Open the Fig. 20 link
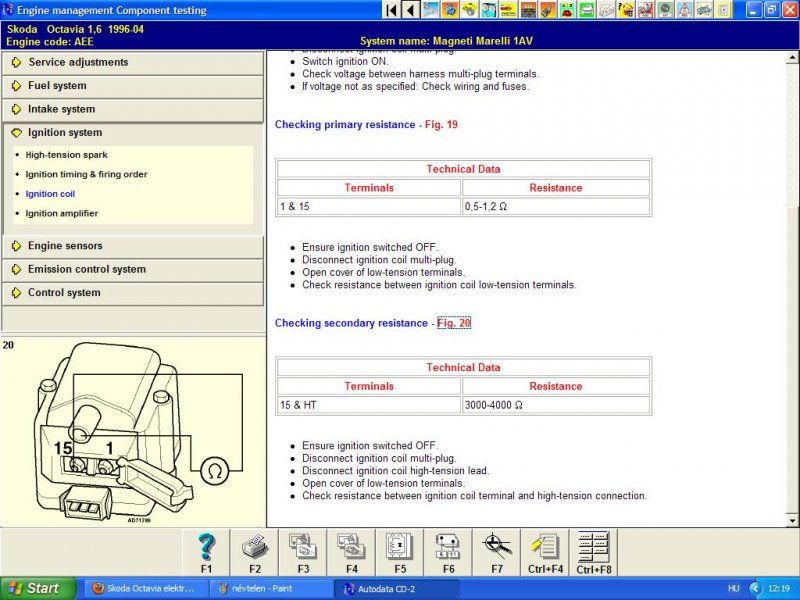Viewport: 800px width, 600px height. coord(454,323)
